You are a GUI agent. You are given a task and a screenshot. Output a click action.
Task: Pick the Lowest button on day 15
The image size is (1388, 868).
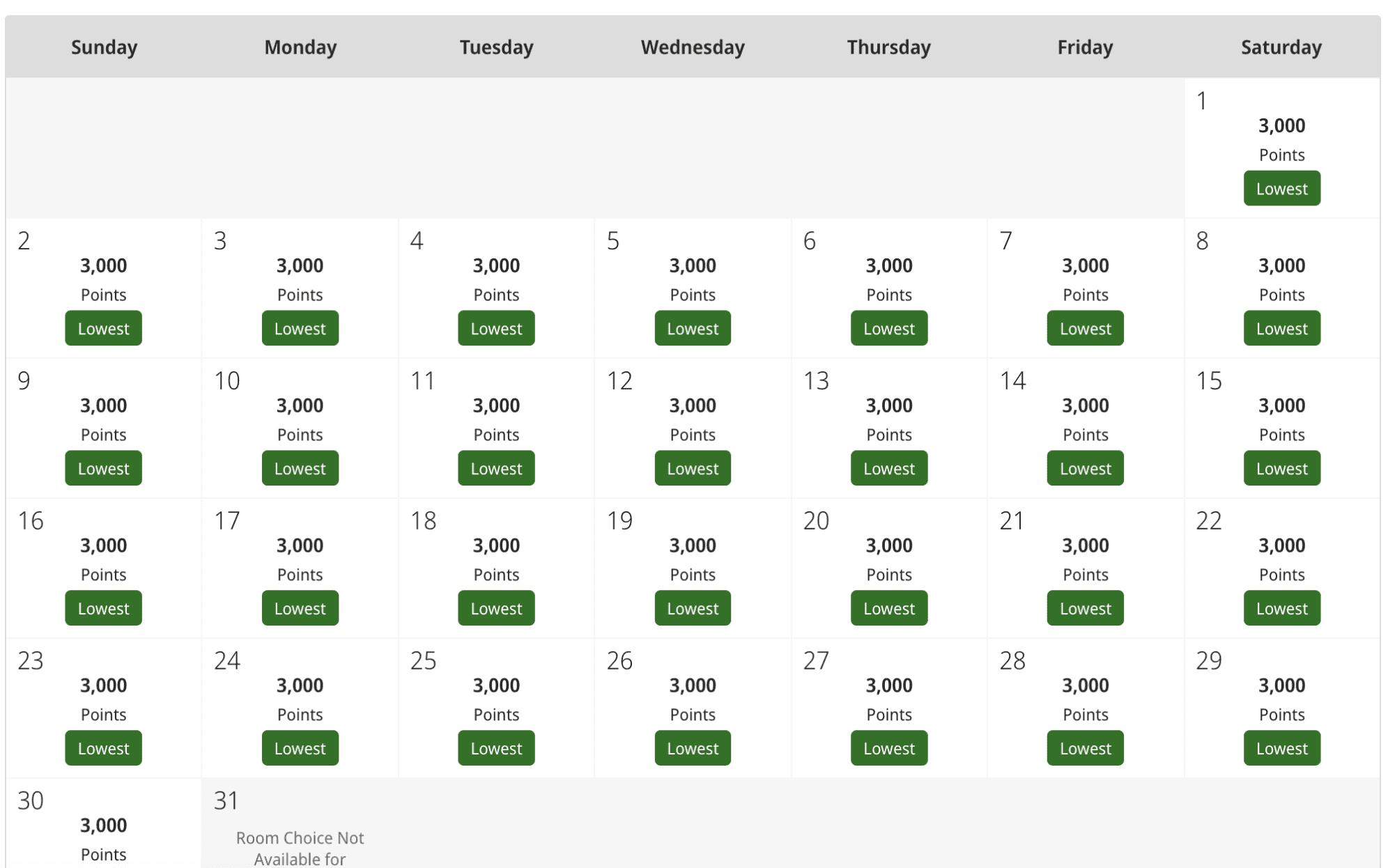(1281, 468)
